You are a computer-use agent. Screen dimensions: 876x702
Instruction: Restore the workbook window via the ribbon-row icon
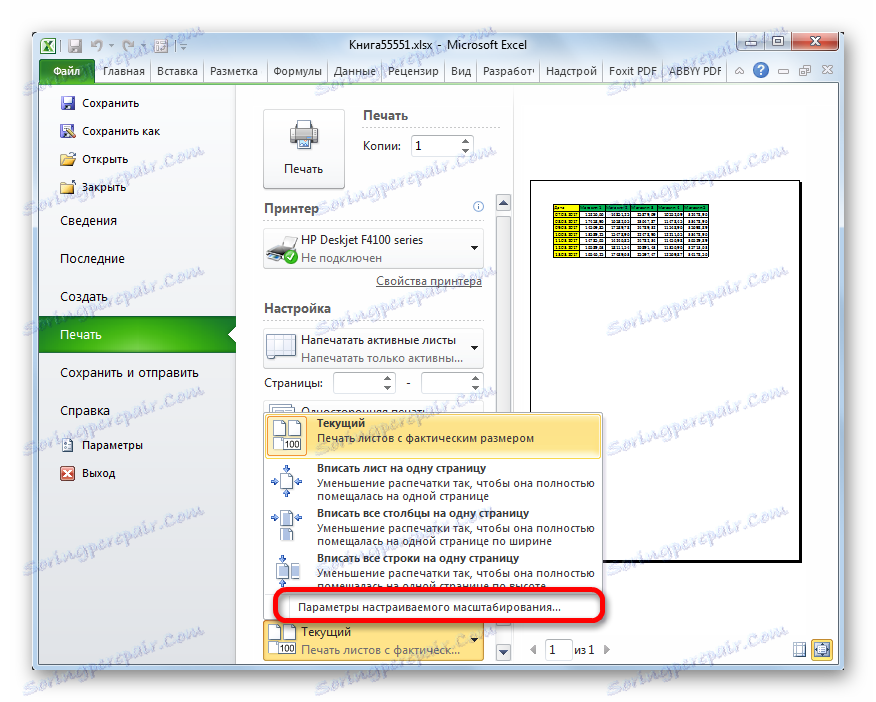click(x=804, y=71)
